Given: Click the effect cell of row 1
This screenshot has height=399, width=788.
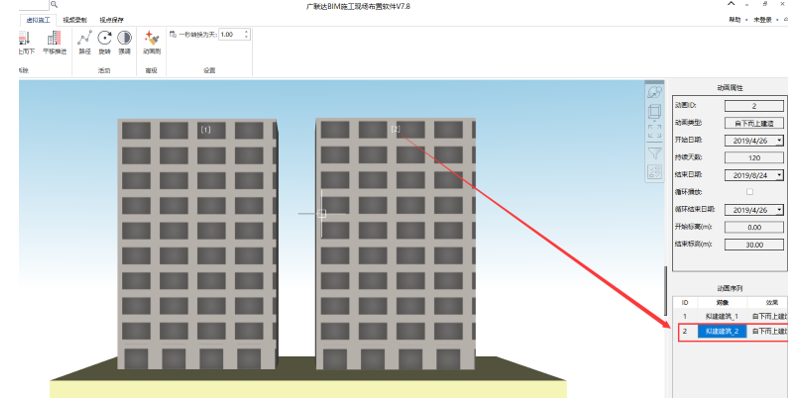Looking at the screenshot, I should pyautogui.click(x=768, y=317).
